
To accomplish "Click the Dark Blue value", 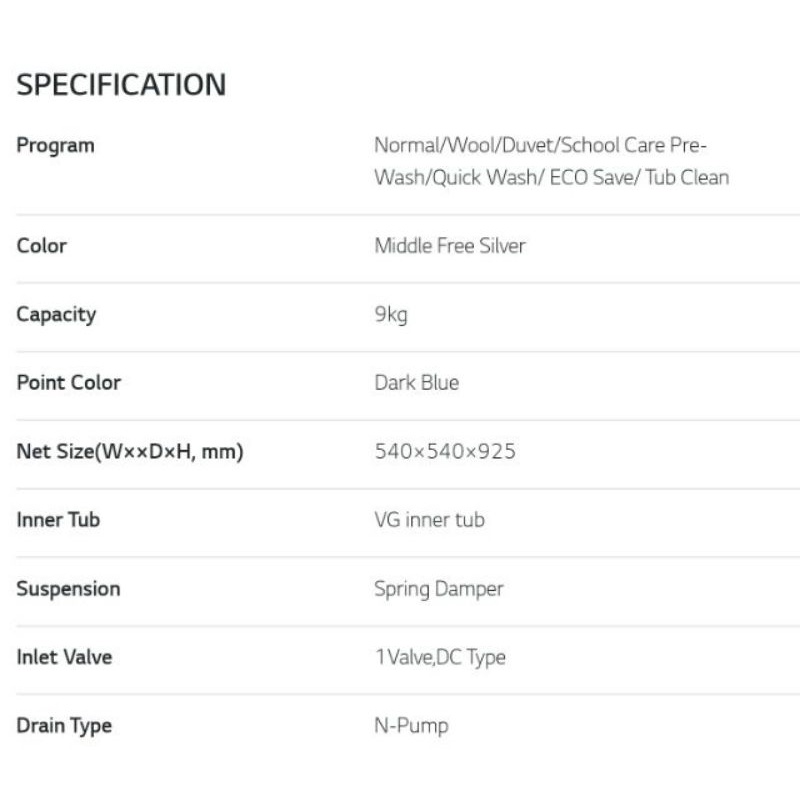I will (416, 382).
